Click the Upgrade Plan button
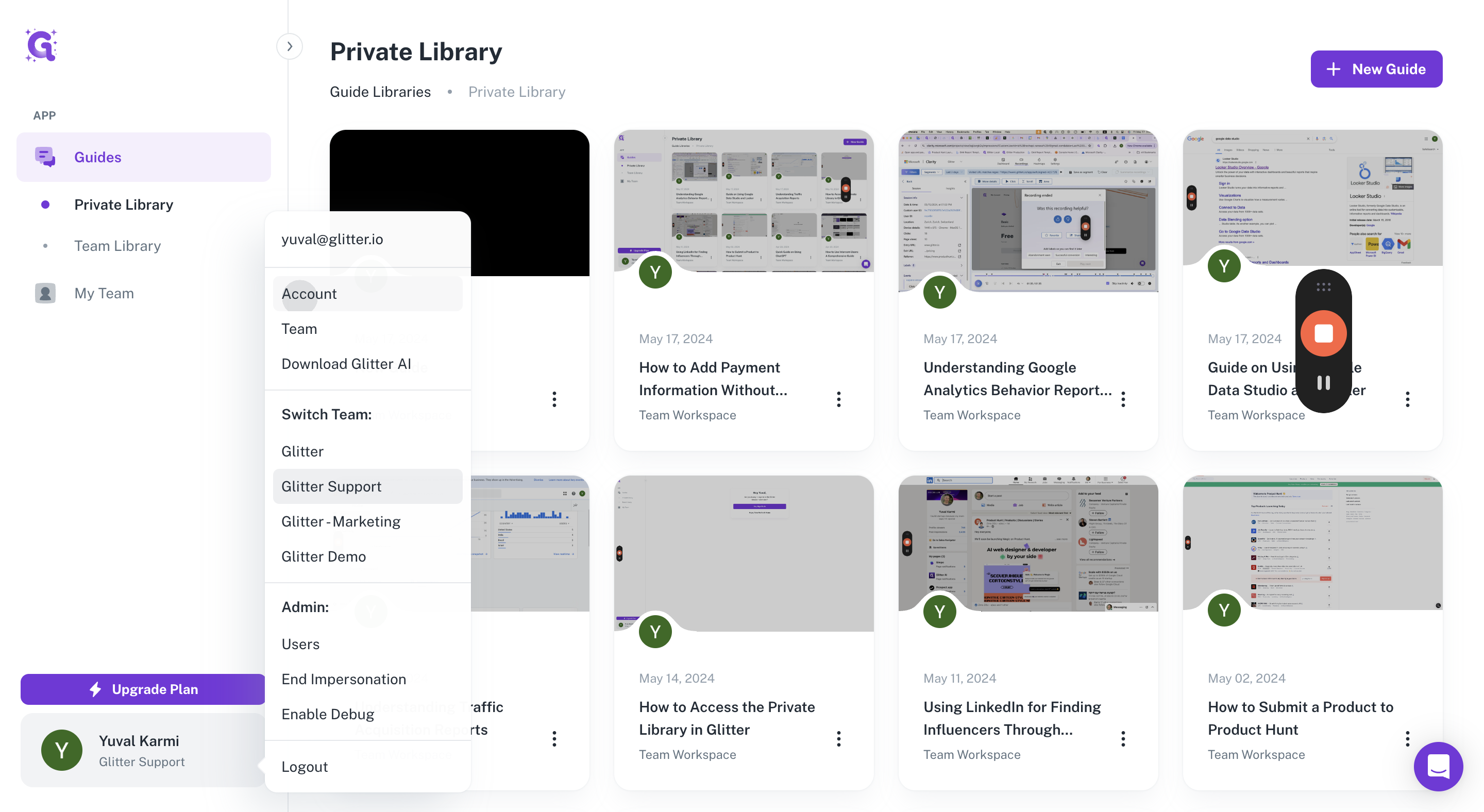Screen dimensions: 1484x812 coord(143,689)
